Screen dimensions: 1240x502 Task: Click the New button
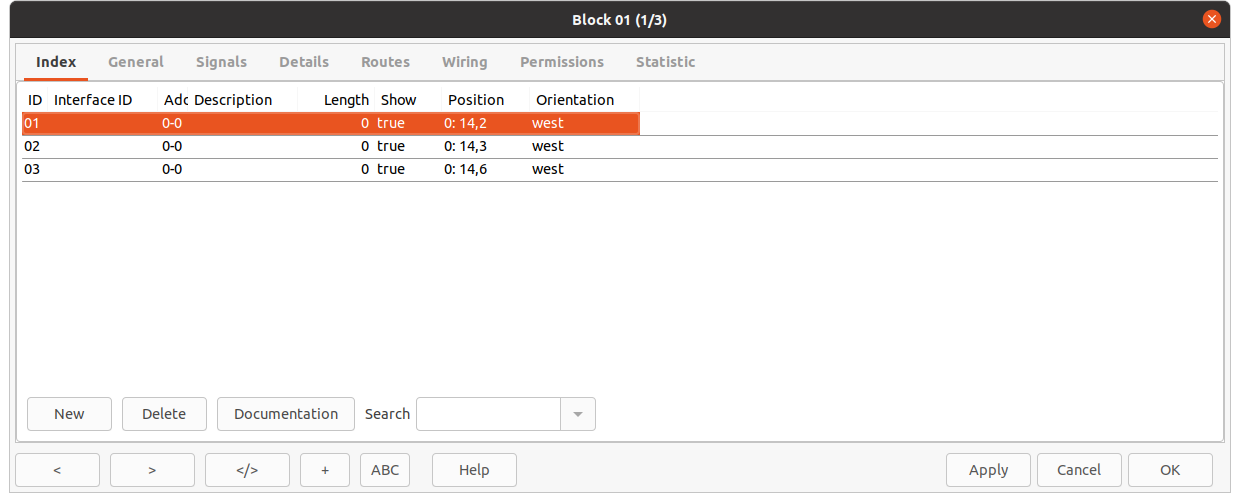[x=69, y=414]
